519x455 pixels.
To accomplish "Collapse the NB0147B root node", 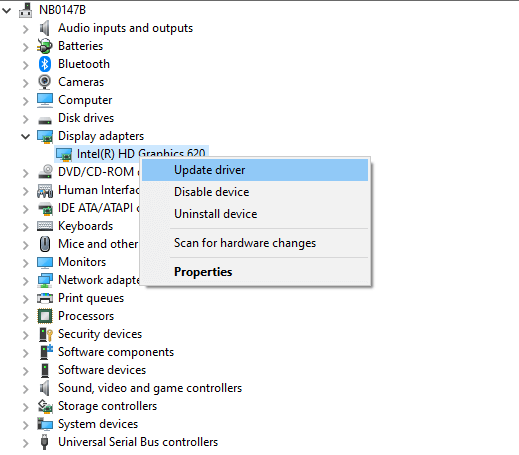I will (x=7, y=11).
